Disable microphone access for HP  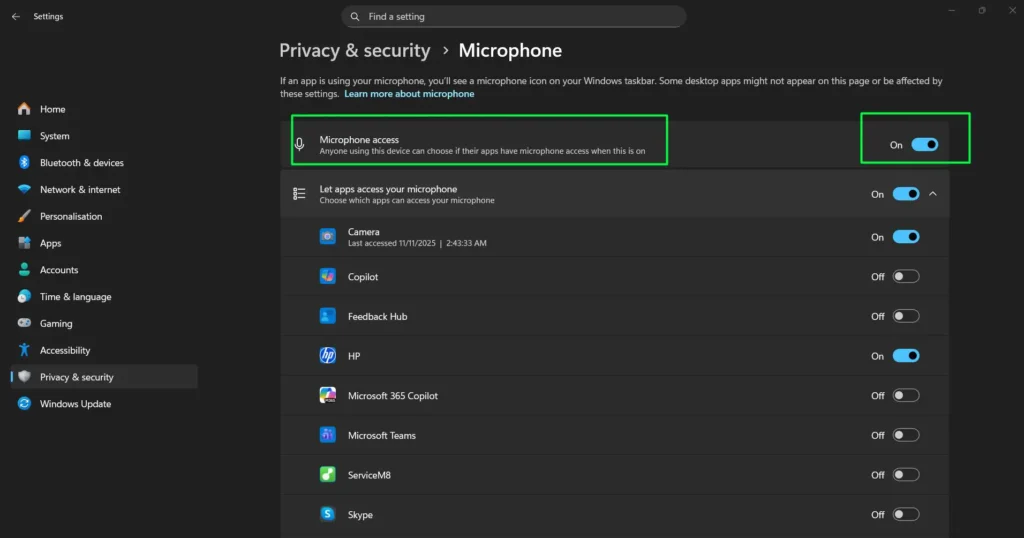[x=906, y=356]
